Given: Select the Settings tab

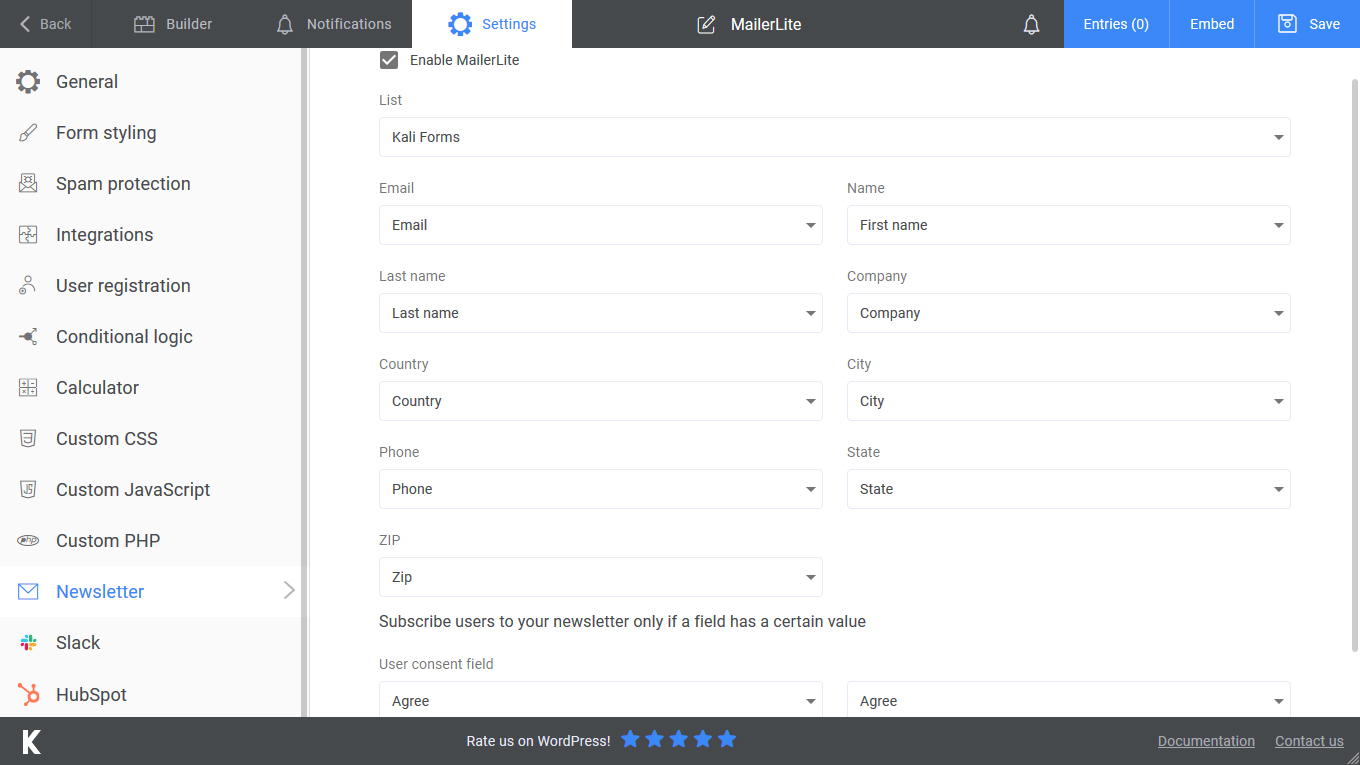Looking at the screenshot, I should (492, 24).
